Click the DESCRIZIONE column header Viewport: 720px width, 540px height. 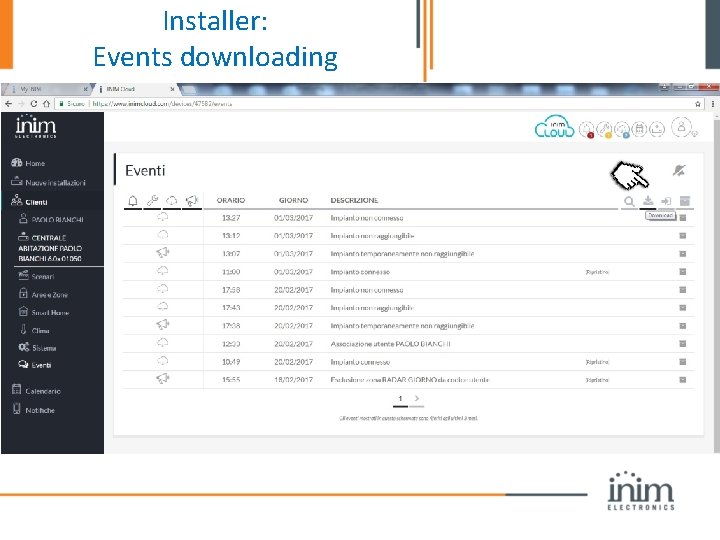point(354,200)
